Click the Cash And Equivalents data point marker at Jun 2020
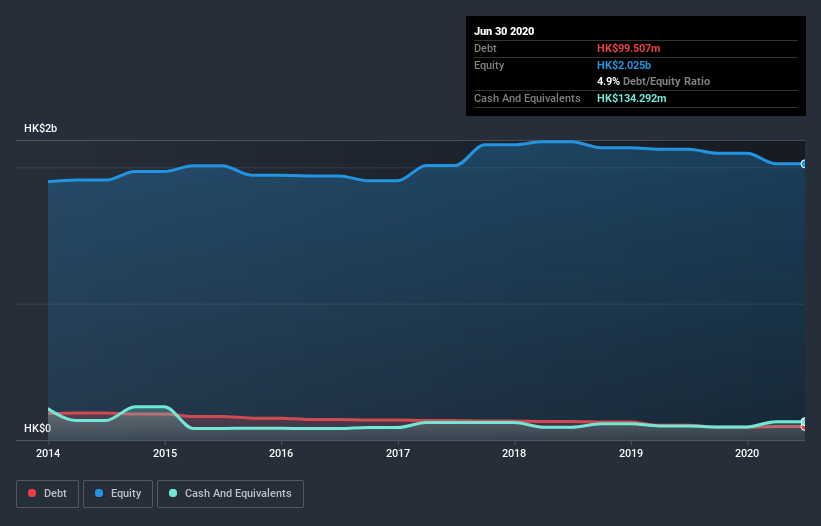The width and height of the screenshot is (821, 526). [x=804, y=421]
